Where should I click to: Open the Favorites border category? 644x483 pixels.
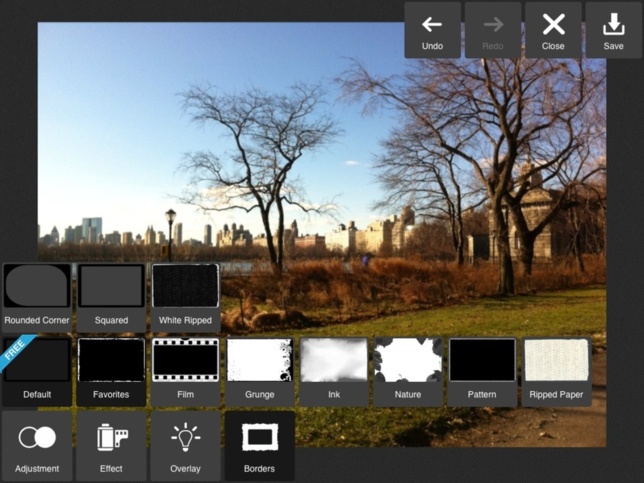tap(111, 372)
